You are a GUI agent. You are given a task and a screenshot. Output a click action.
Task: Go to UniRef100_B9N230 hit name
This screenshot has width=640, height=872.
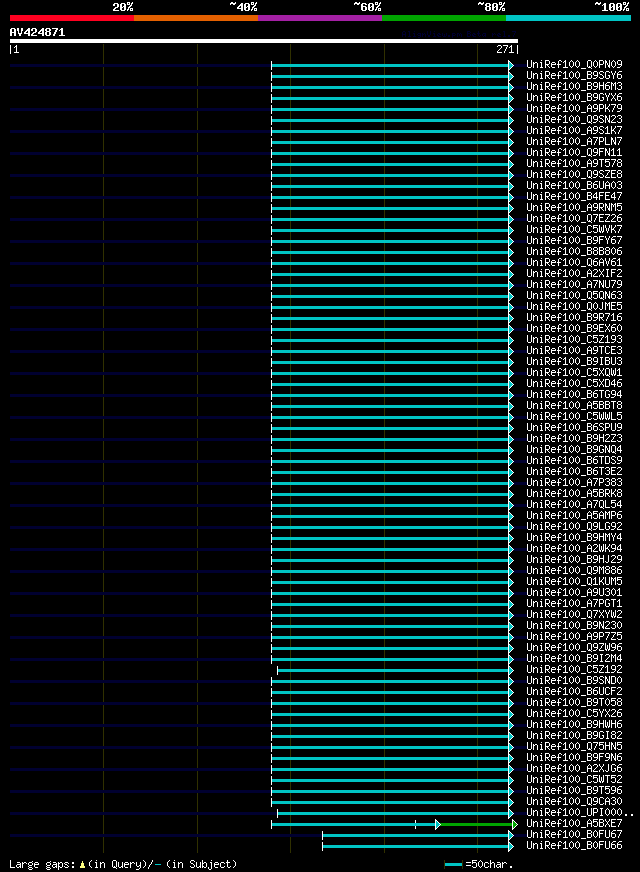(x=574, y=625)
